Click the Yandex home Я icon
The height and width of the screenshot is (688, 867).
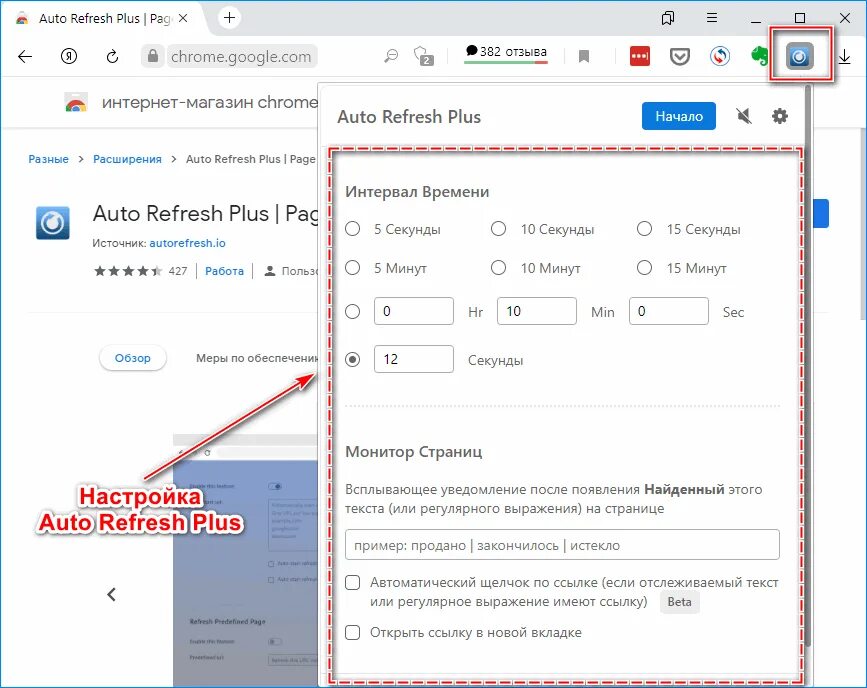69,56
